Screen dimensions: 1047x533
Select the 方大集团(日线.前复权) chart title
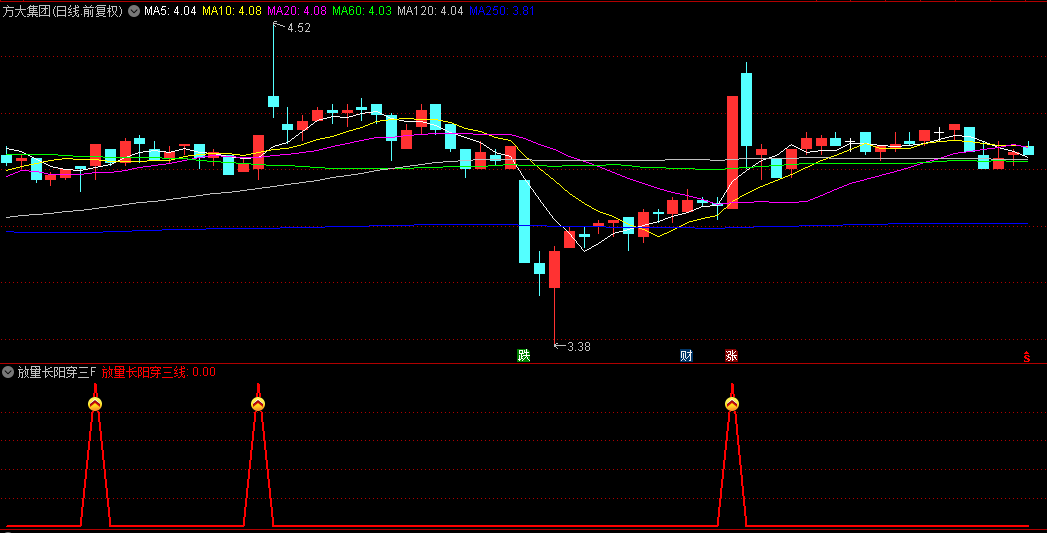click(x=63, y=11)
